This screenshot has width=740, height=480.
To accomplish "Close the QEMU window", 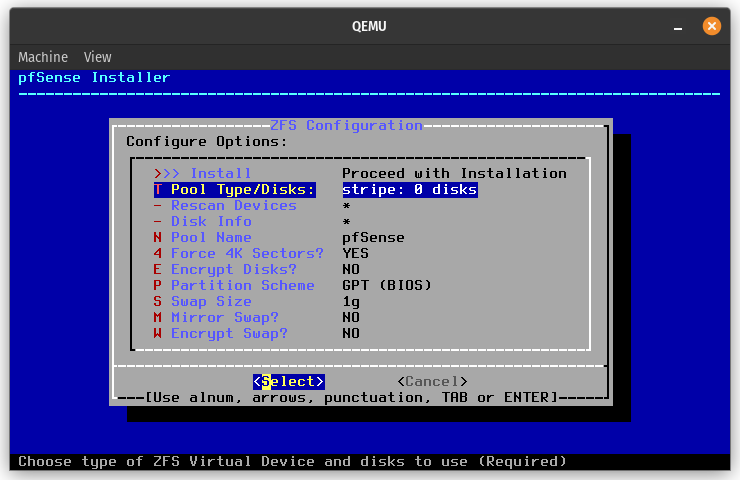I will [711, 26].
